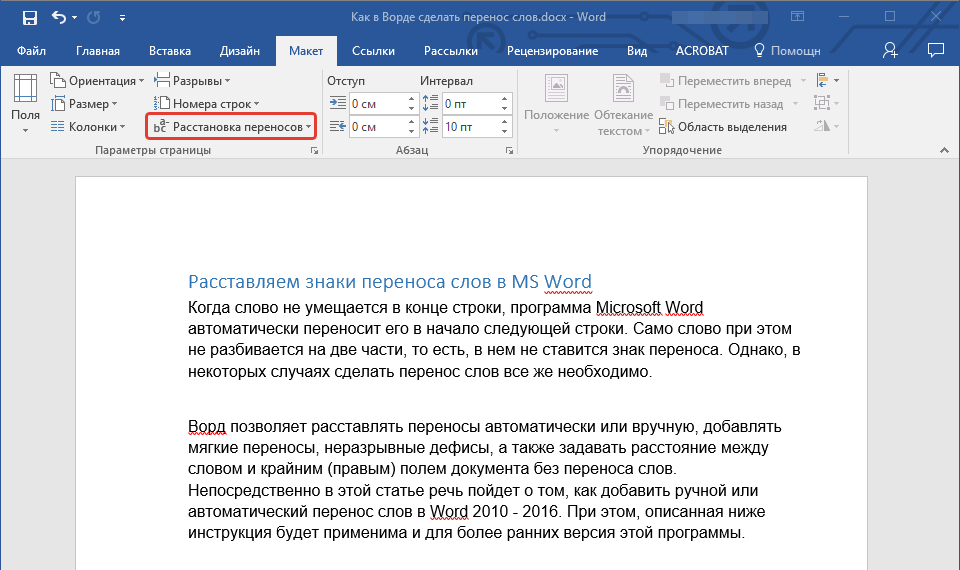Viewport: 960px width, 570px height.
Task: Save the document with the floppy disk icon
Action: (29, 18)
